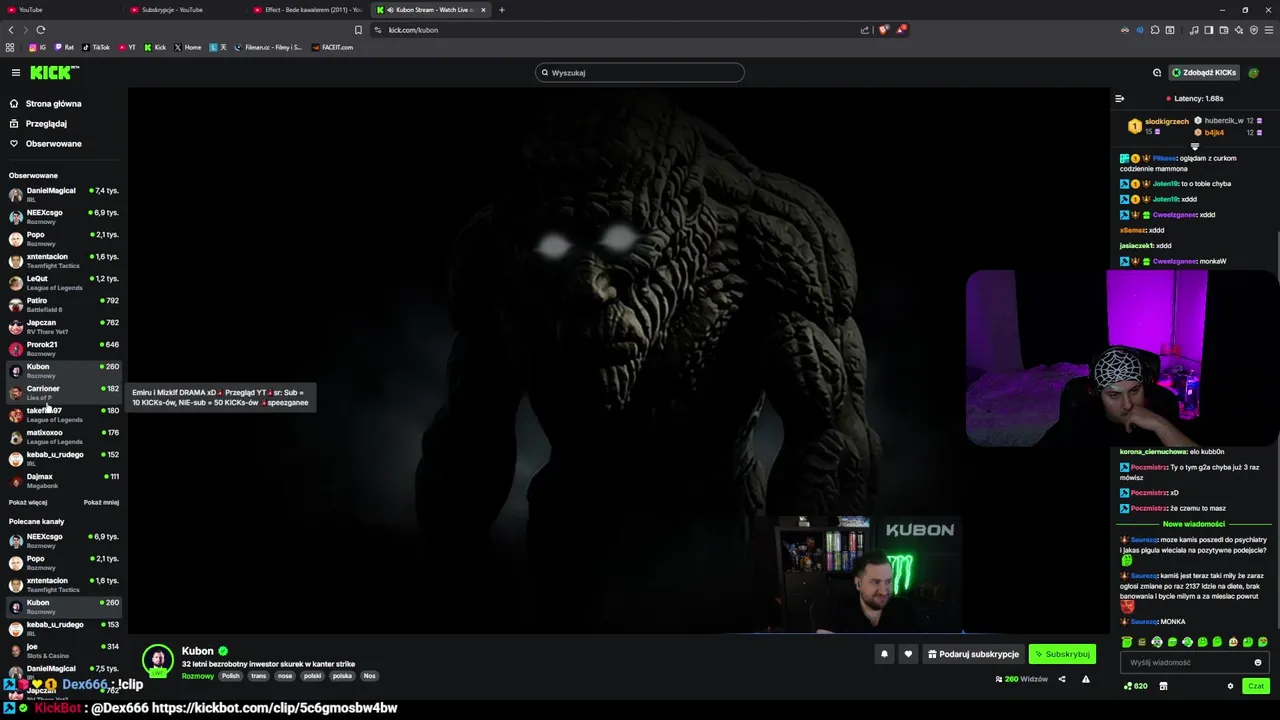This screenshot has width=1280, height=720.
Task: Click the music note playlist icon
Action: 1195,30
